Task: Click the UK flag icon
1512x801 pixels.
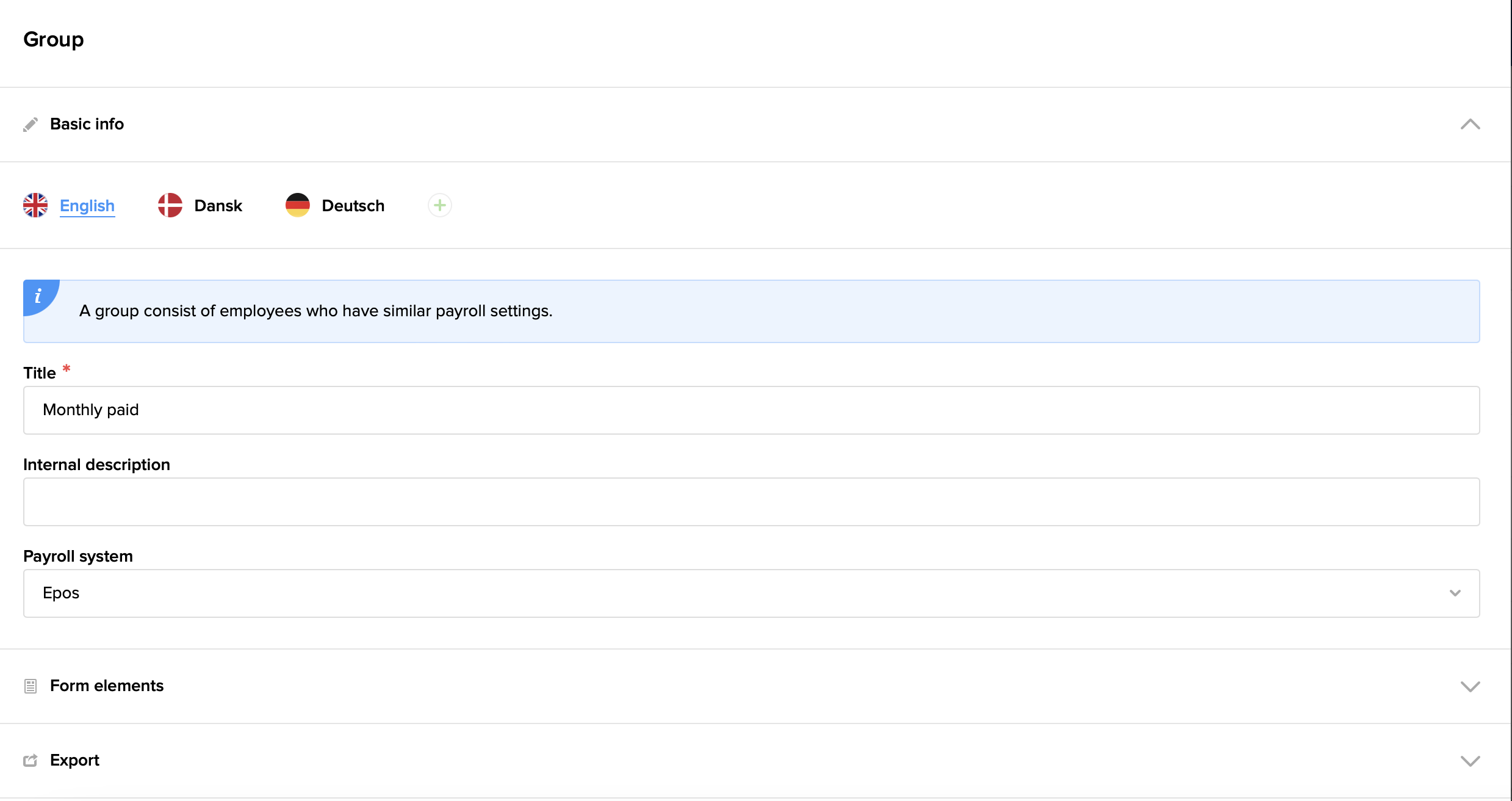Action: [x=35, y=205]
